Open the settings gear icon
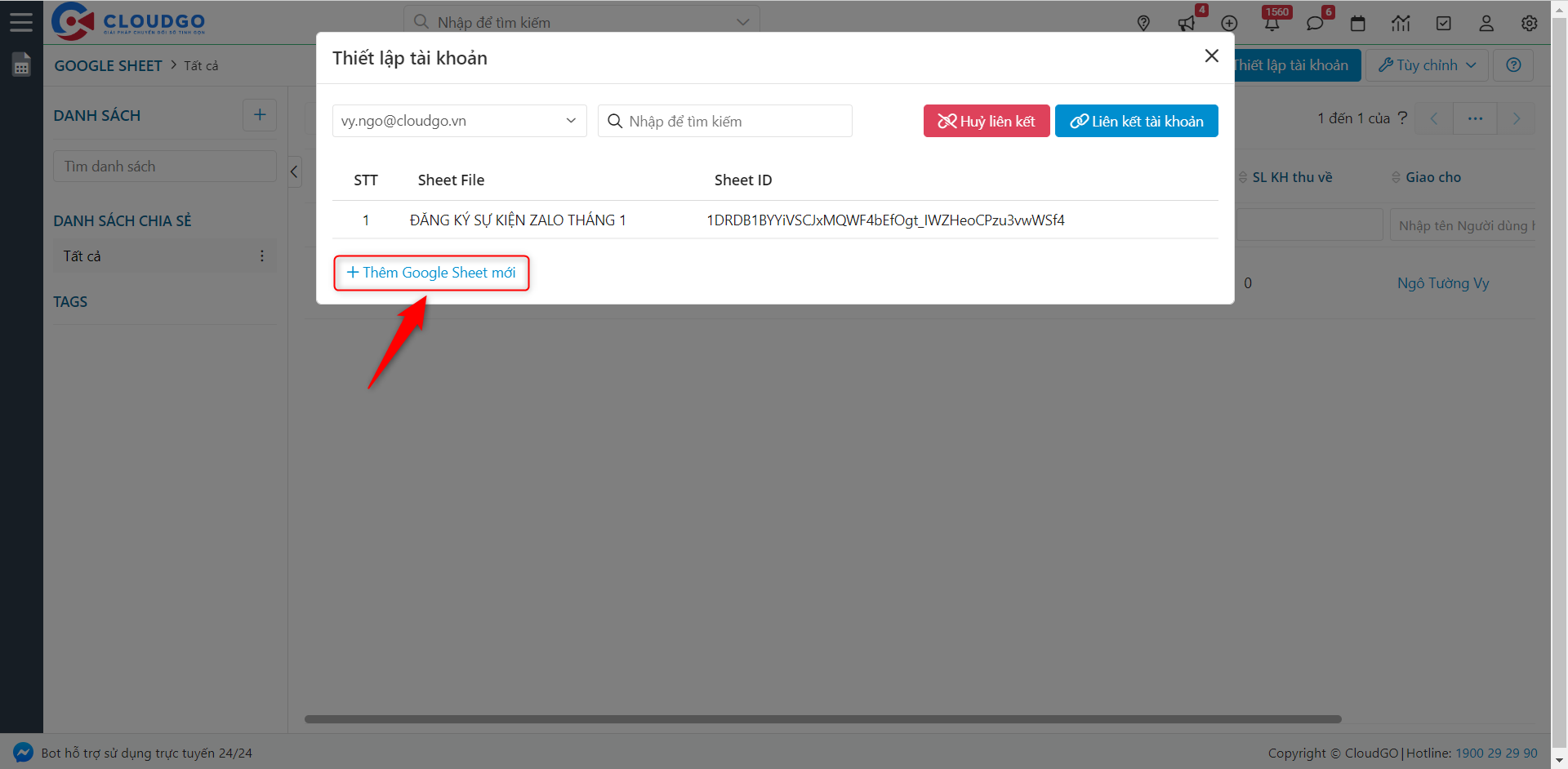This screenshot has width=1568, height=769. point(1530,23)
